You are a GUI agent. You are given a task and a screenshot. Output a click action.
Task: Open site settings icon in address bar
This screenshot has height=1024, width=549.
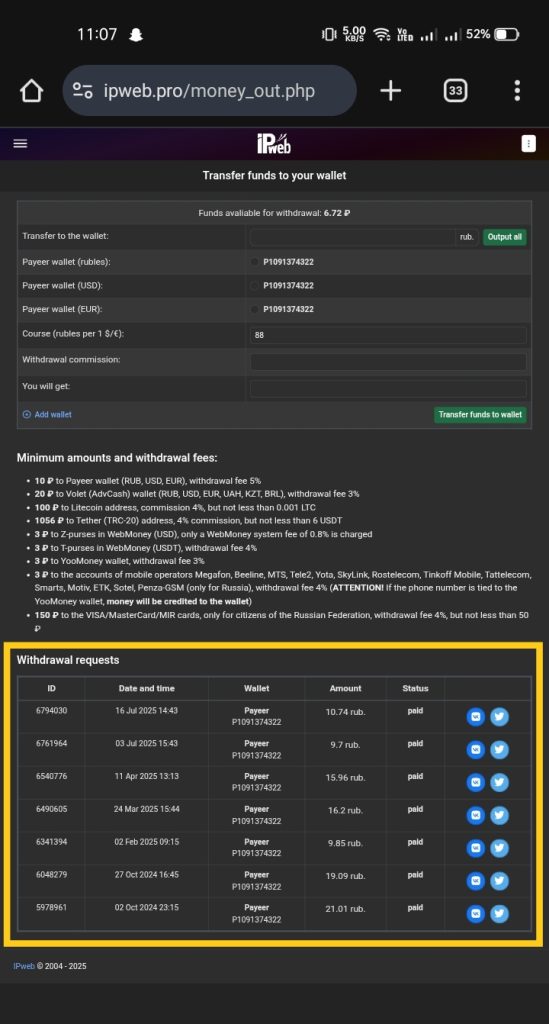[x=82, y=91]
